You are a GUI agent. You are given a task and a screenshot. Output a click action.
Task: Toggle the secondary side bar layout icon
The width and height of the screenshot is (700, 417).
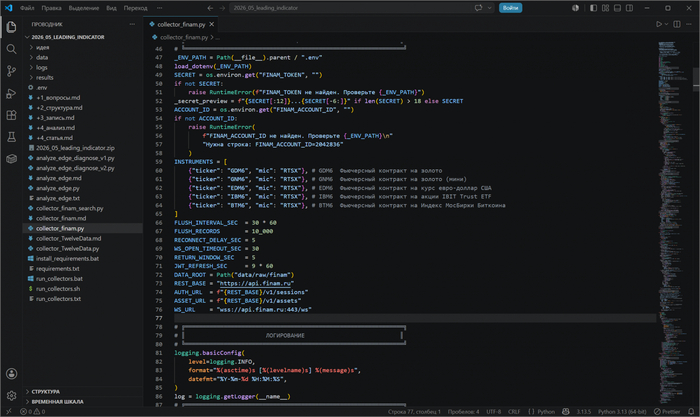coord(629,8)
